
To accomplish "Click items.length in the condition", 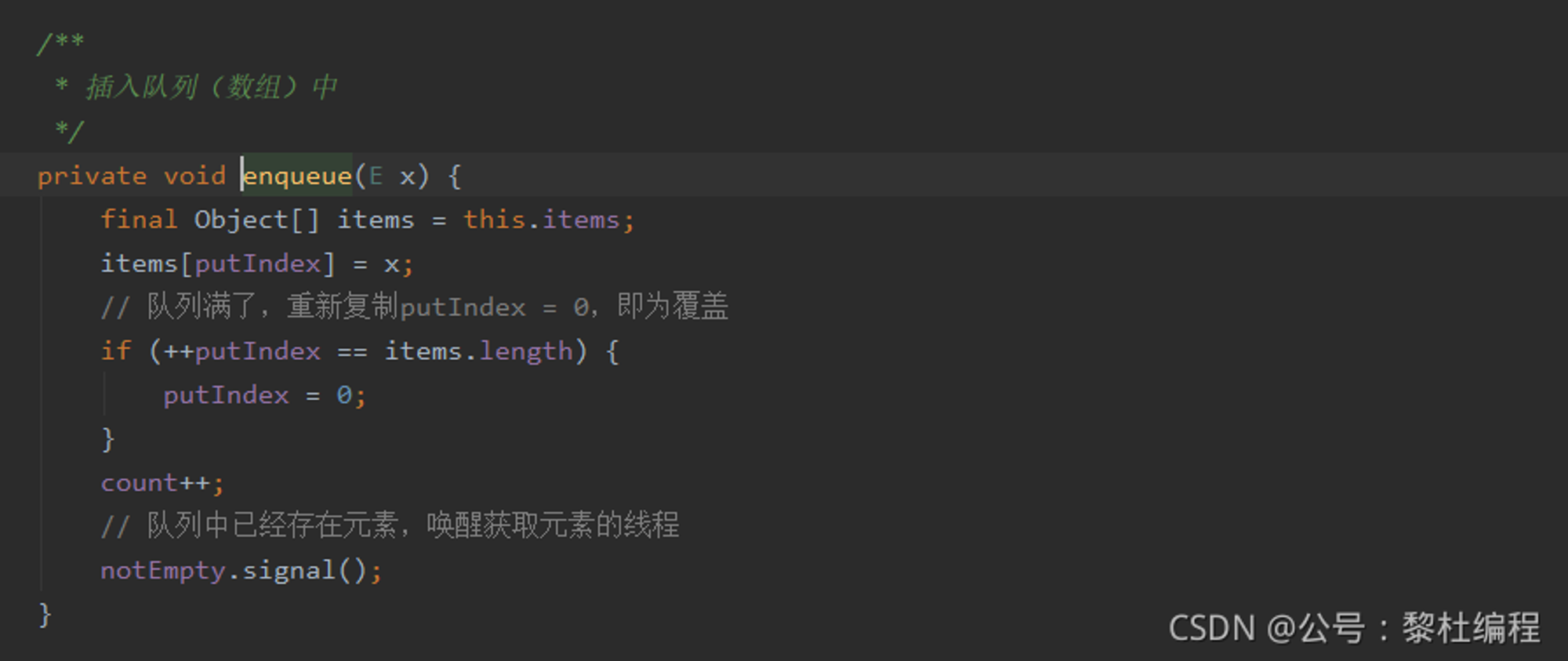I will (478, 351).
